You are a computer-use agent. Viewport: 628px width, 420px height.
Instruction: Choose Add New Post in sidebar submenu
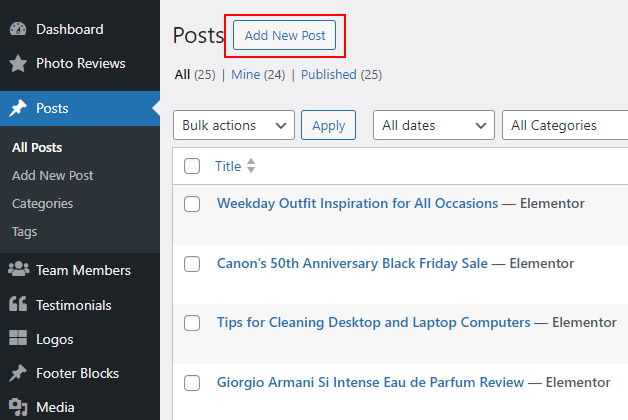point(52,175)
